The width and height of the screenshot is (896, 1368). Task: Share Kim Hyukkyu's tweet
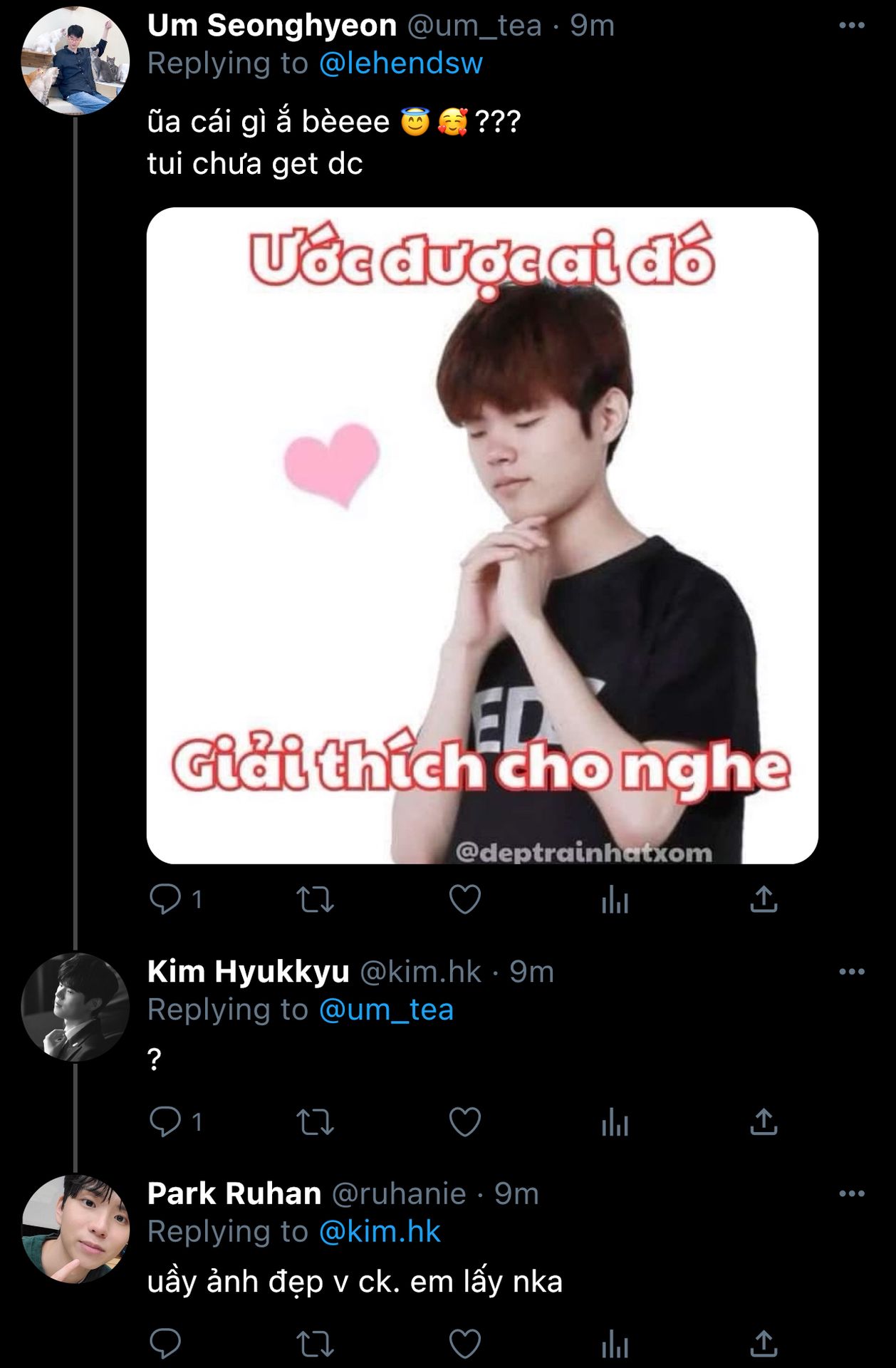[764, 1122]
